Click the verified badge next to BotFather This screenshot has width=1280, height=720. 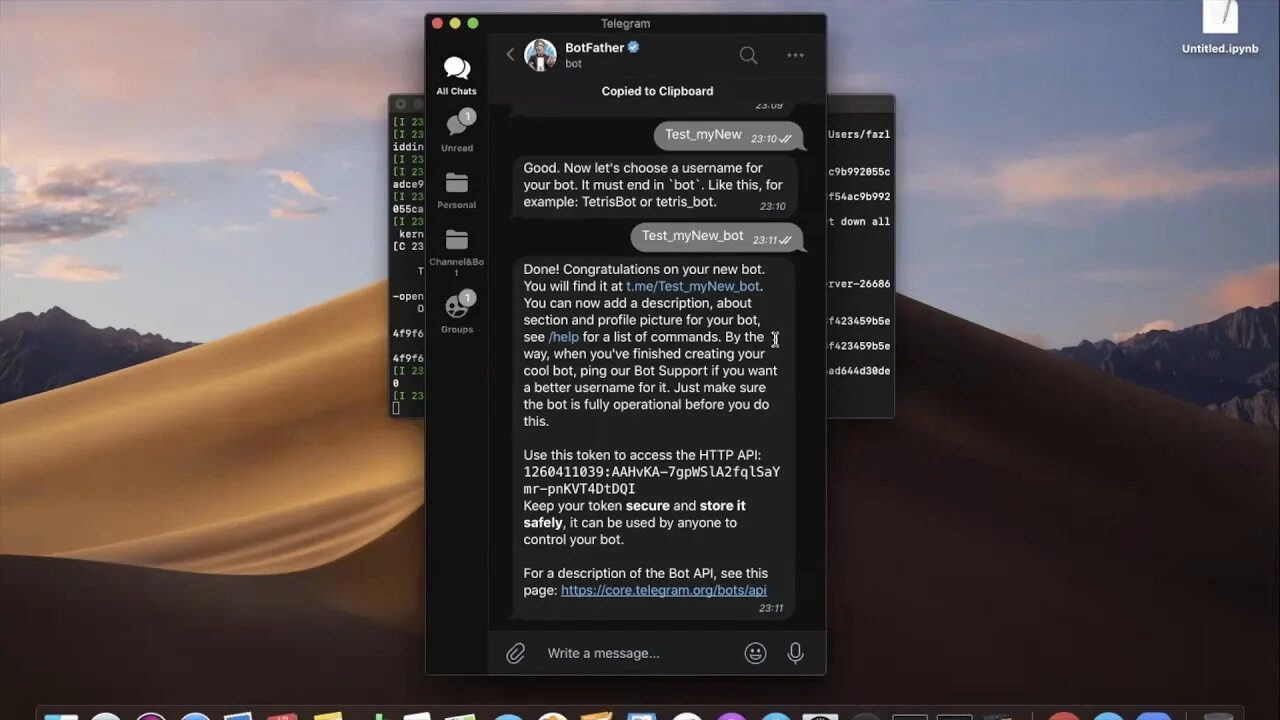(x=634, y=47)
